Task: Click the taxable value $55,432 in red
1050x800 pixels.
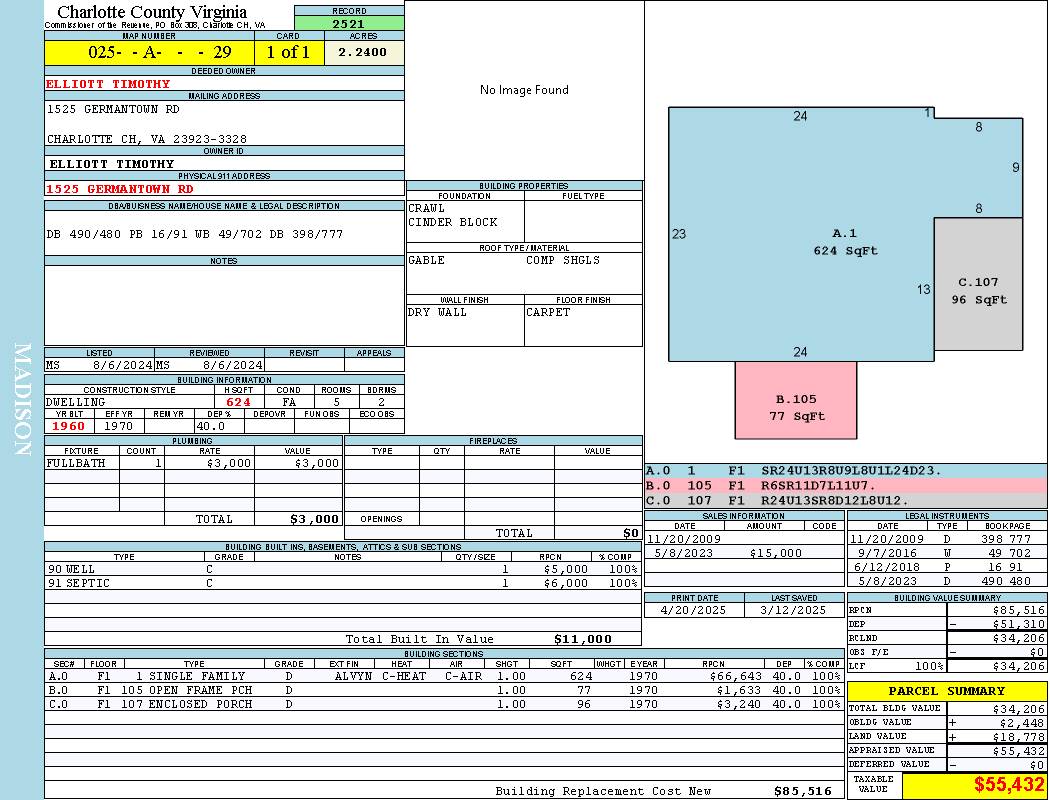Action: point(1008,786)
